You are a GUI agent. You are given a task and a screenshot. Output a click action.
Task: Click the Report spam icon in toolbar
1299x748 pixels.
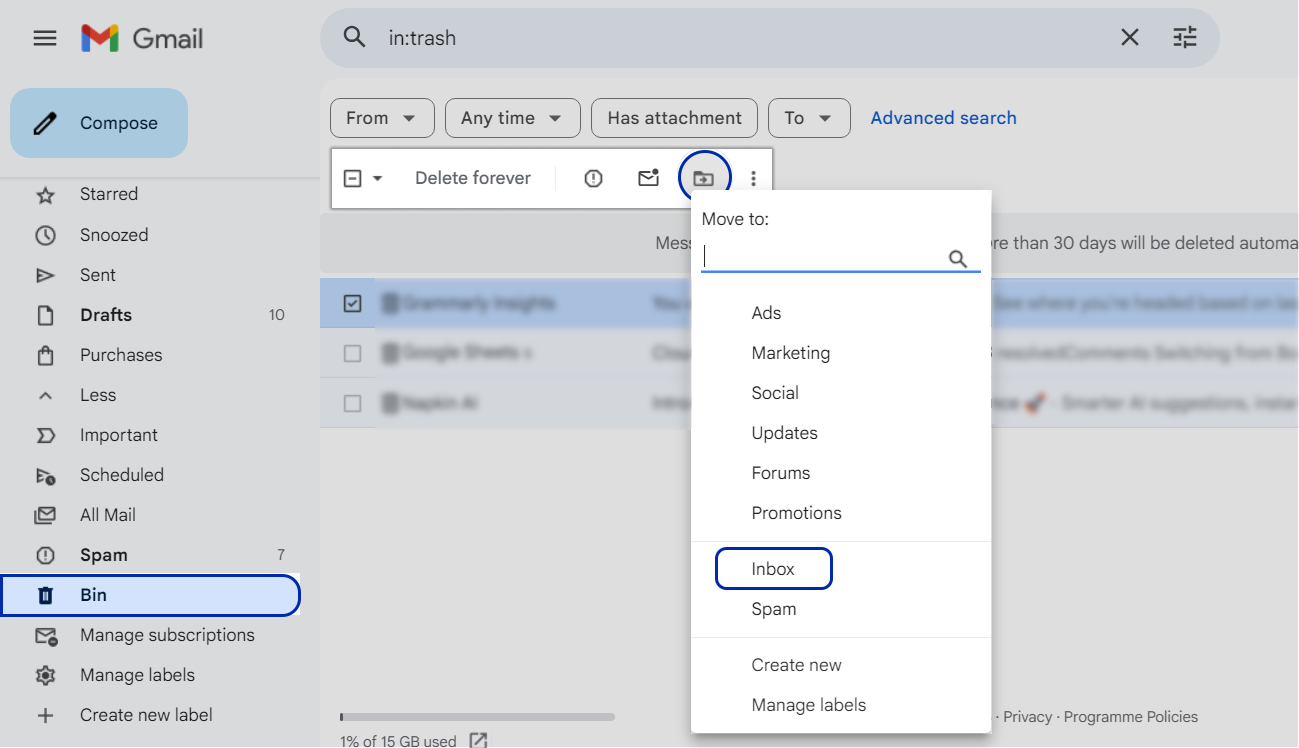(592, 177)
